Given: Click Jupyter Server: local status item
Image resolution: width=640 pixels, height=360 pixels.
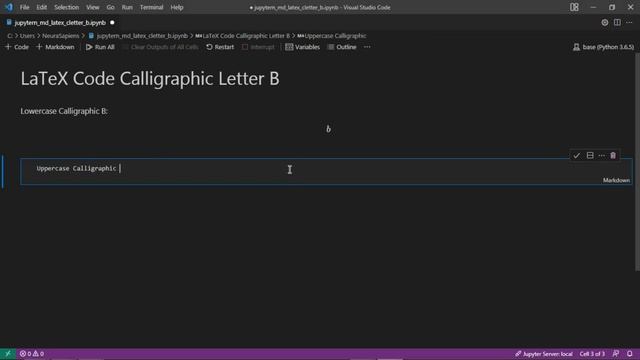Looking at the screenshot, I should tap(544, 354).
